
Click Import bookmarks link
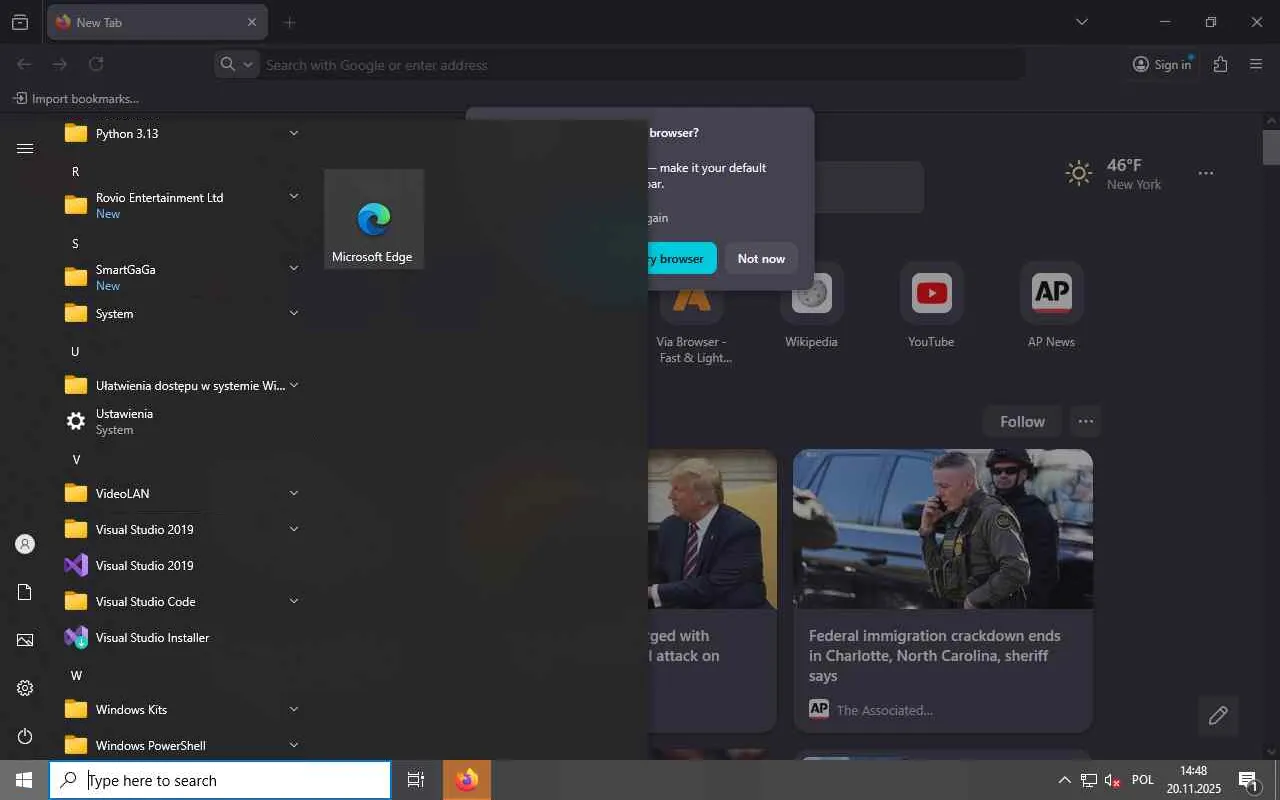[76, 99]
